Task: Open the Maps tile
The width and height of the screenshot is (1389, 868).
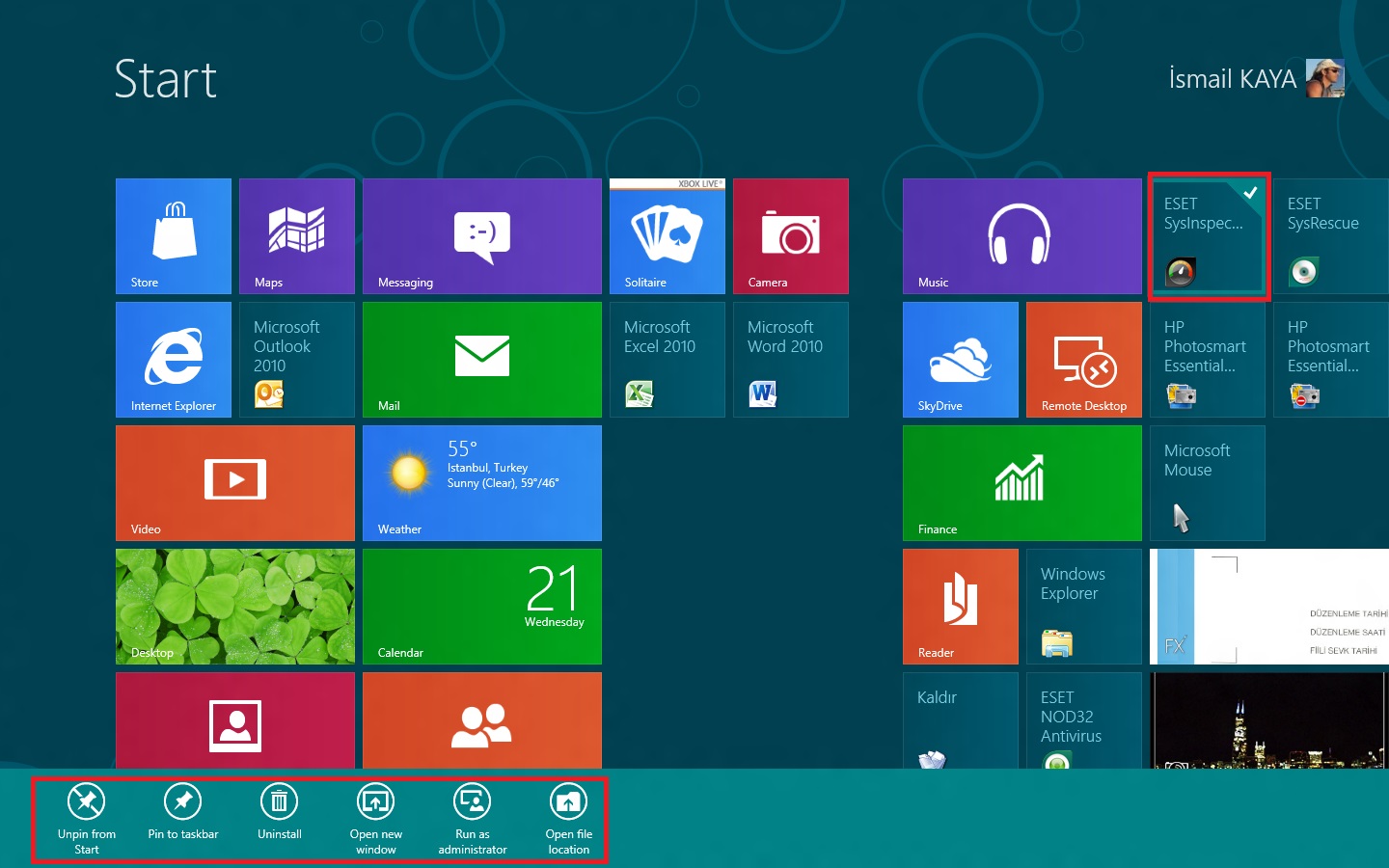Action: 297,236
